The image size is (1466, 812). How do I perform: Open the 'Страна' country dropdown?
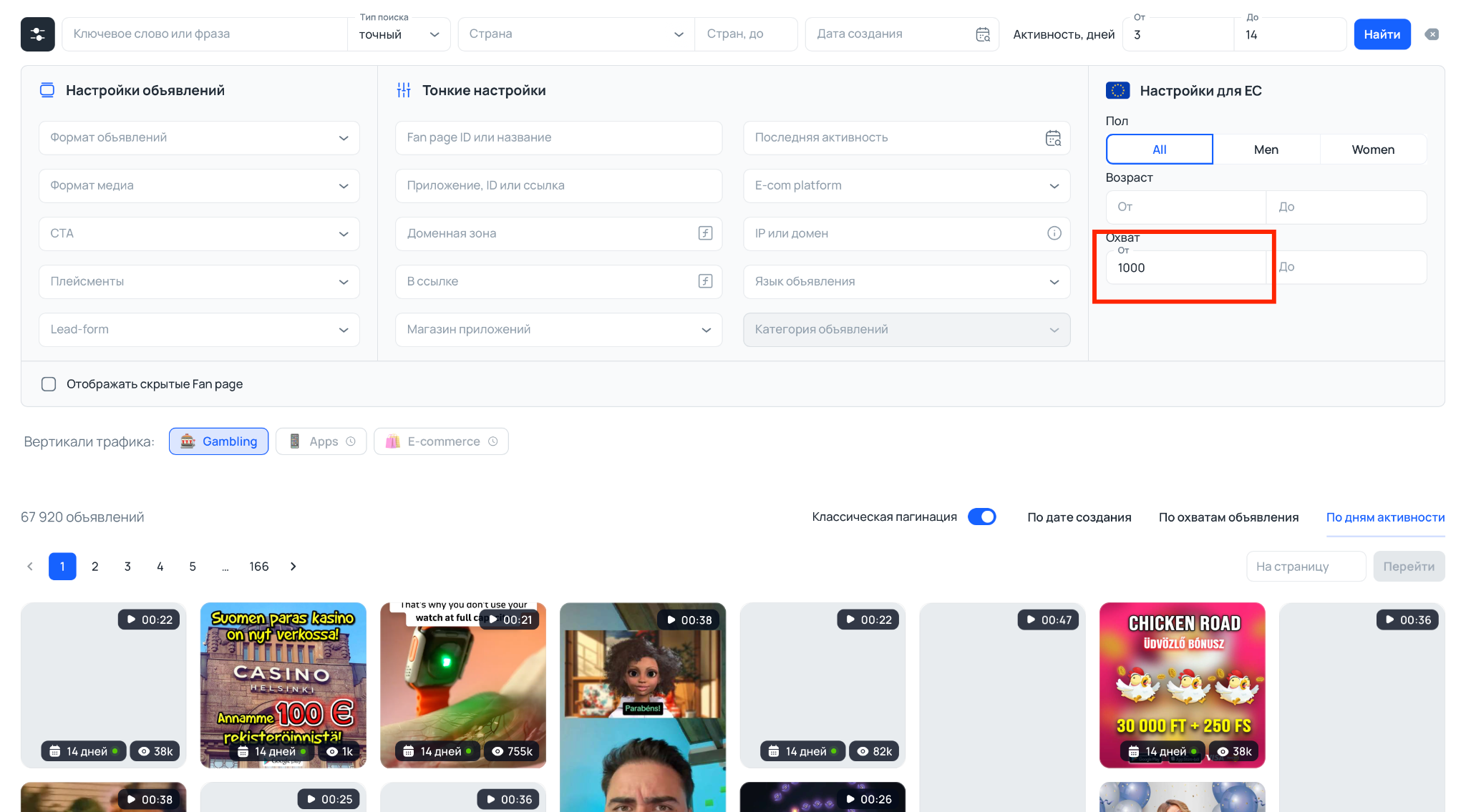coord(576,34)
